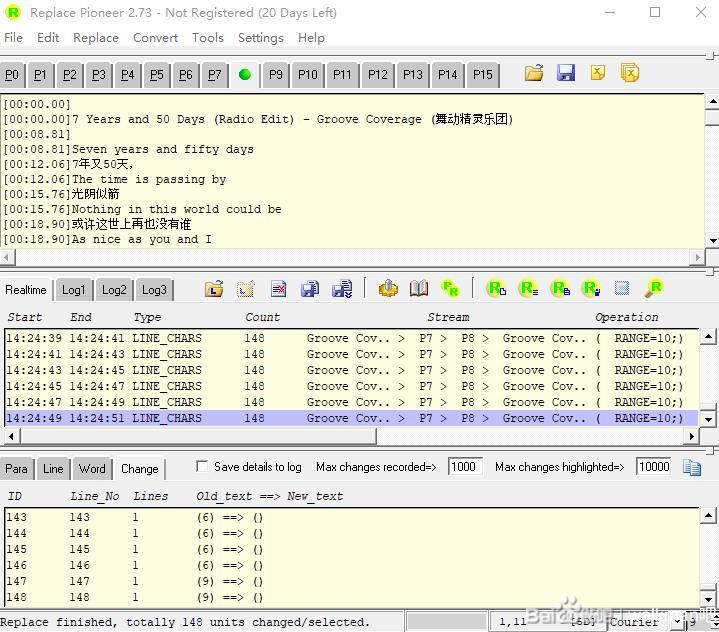This screenshot has height=632, width=719.
Task: Select the log row starting 14:24:39
Action: [351, 338]
